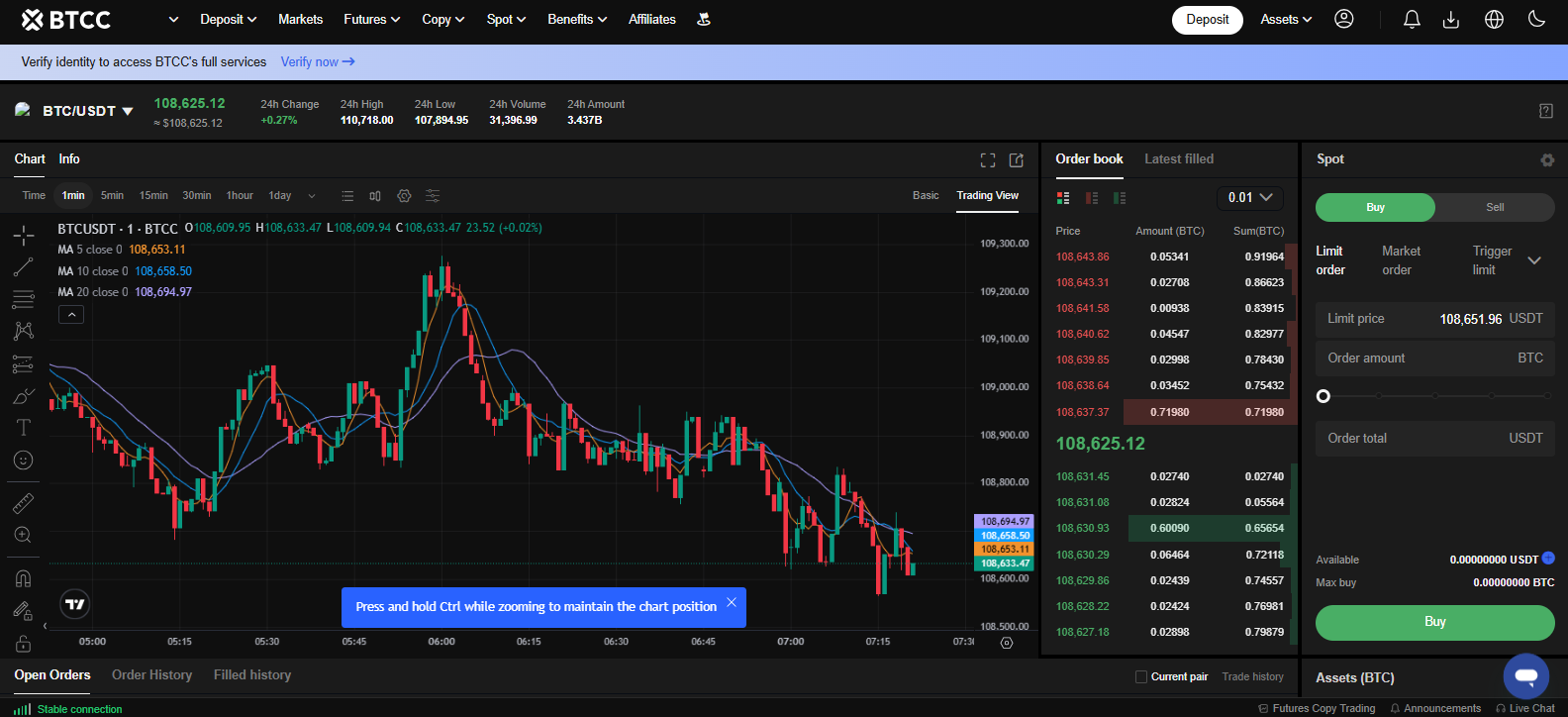1568x717 pixels.
Task: Open the Futures dropdown menu
Action: coord(371,19)
